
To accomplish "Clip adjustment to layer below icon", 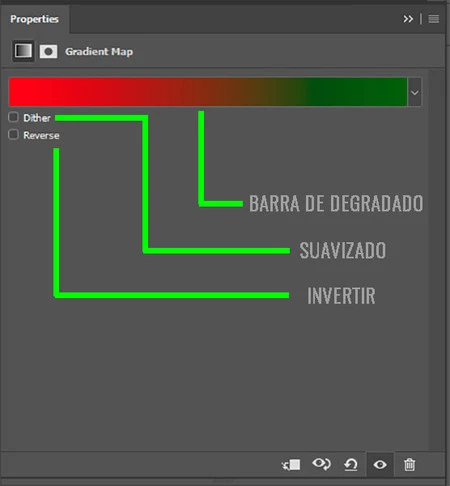I will (291, 465).
